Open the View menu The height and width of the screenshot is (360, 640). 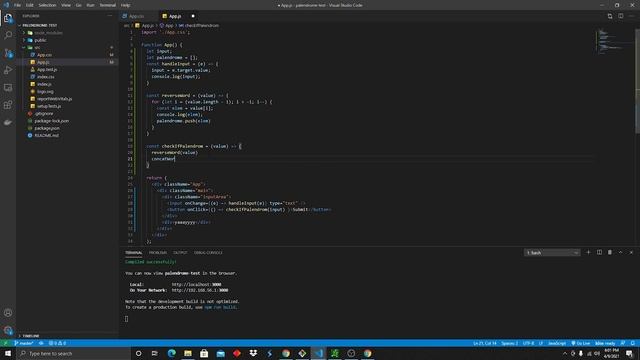pyautogui.click(x=66, y=5)
